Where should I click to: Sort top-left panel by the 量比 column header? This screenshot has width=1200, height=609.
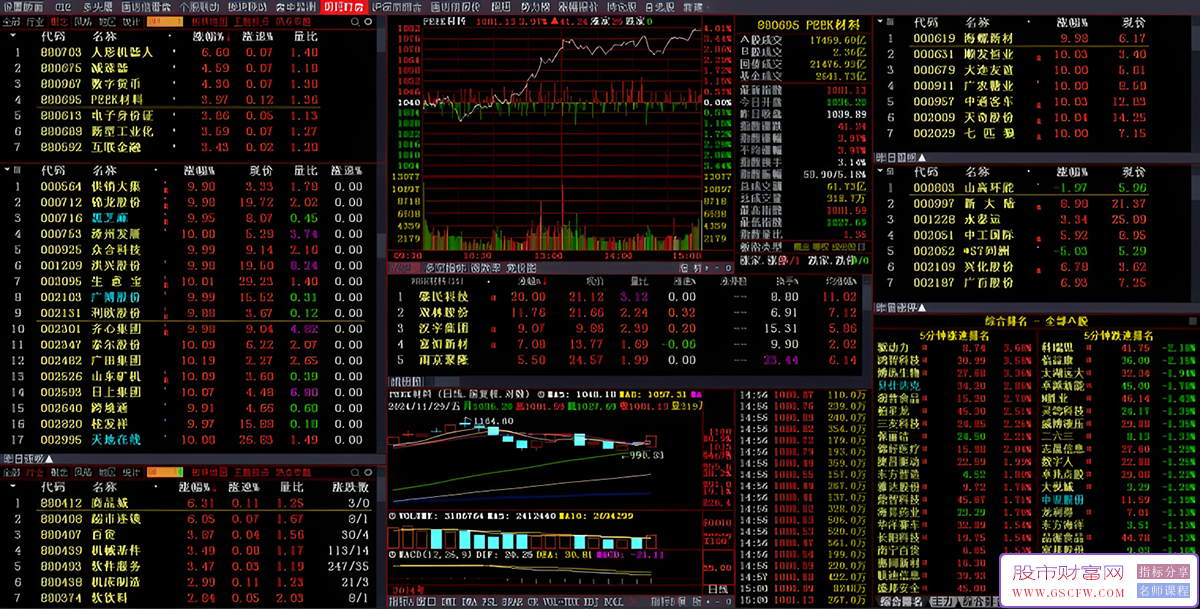[306, 36]
